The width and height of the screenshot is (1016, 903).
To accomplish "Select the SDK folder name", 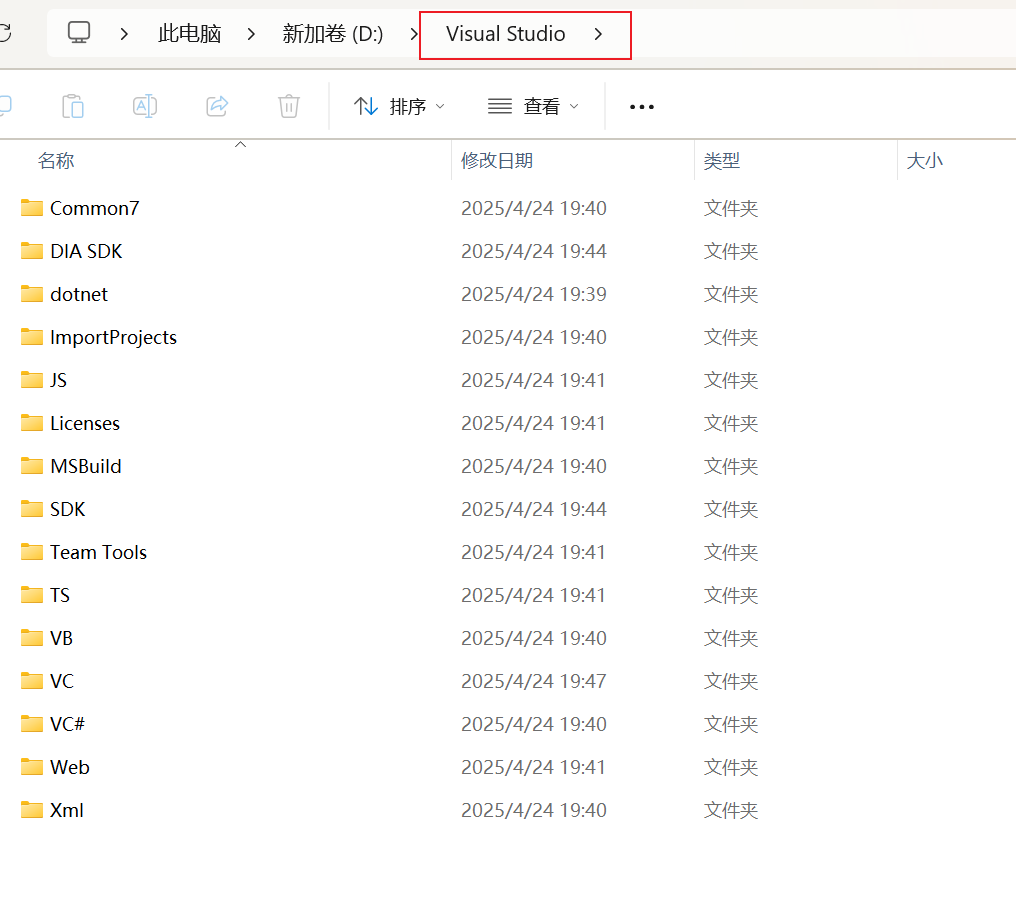I will (67, 509).
